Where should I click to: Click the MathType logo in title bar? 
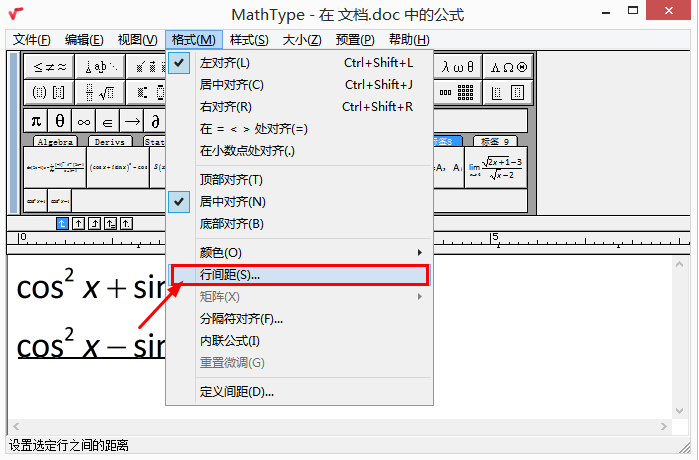point(16,13)
